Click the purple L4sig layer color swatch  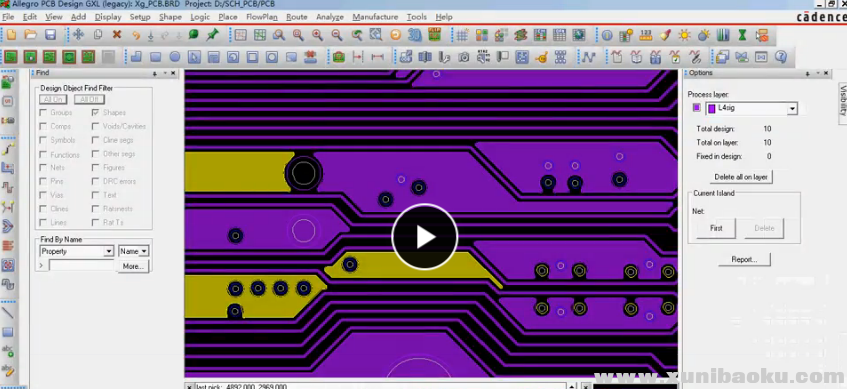point(696,108)
